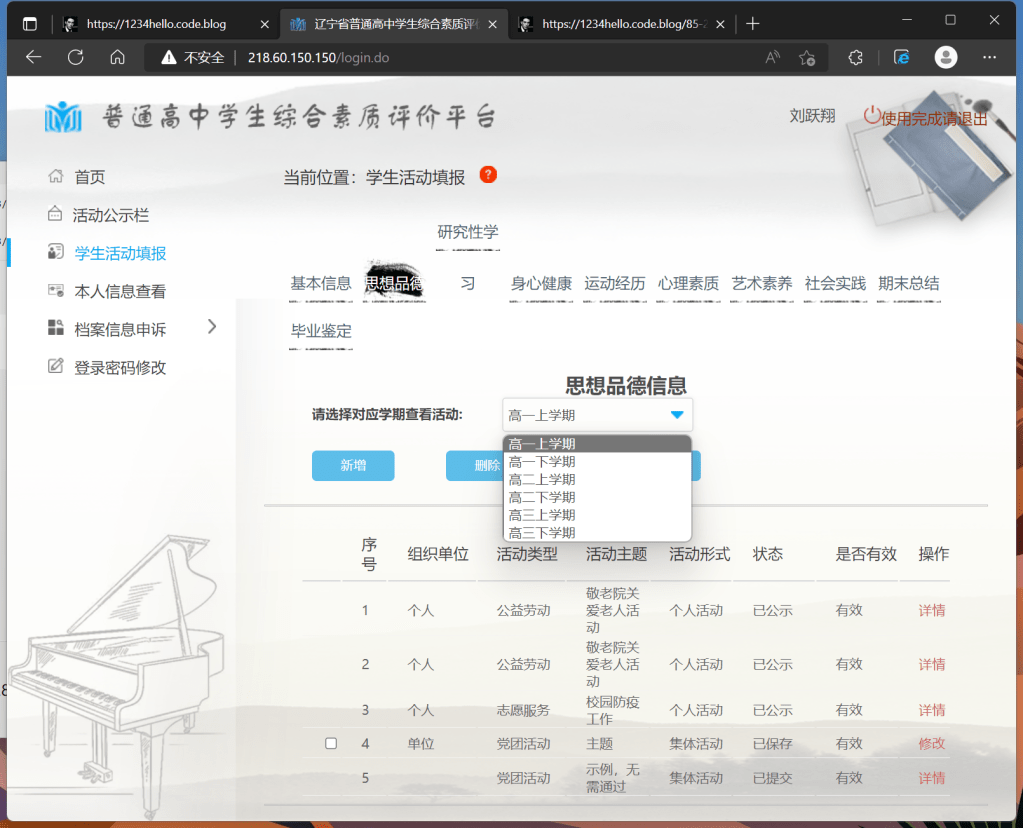This screenshot has height=828, width=1023.
Task: Go to browser home page icon
Action: coord(117,57)
